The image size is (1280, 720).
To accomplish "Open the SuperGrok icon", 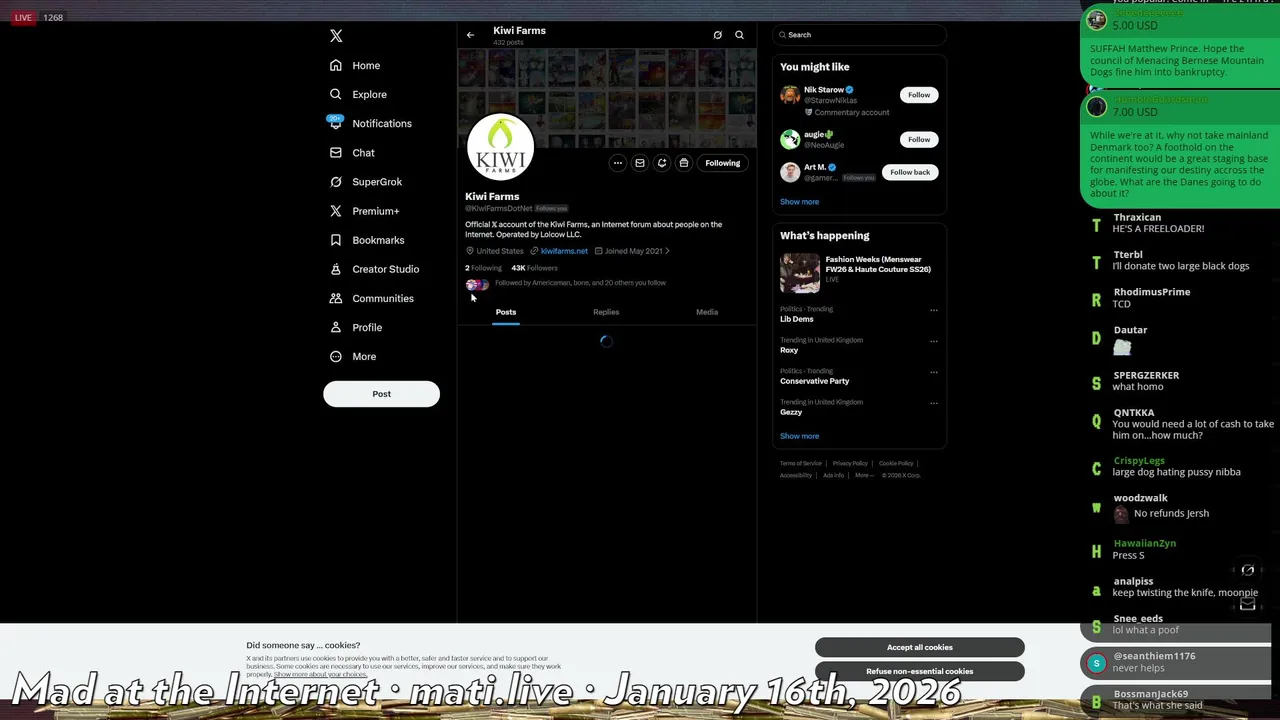I will point(336,182).
